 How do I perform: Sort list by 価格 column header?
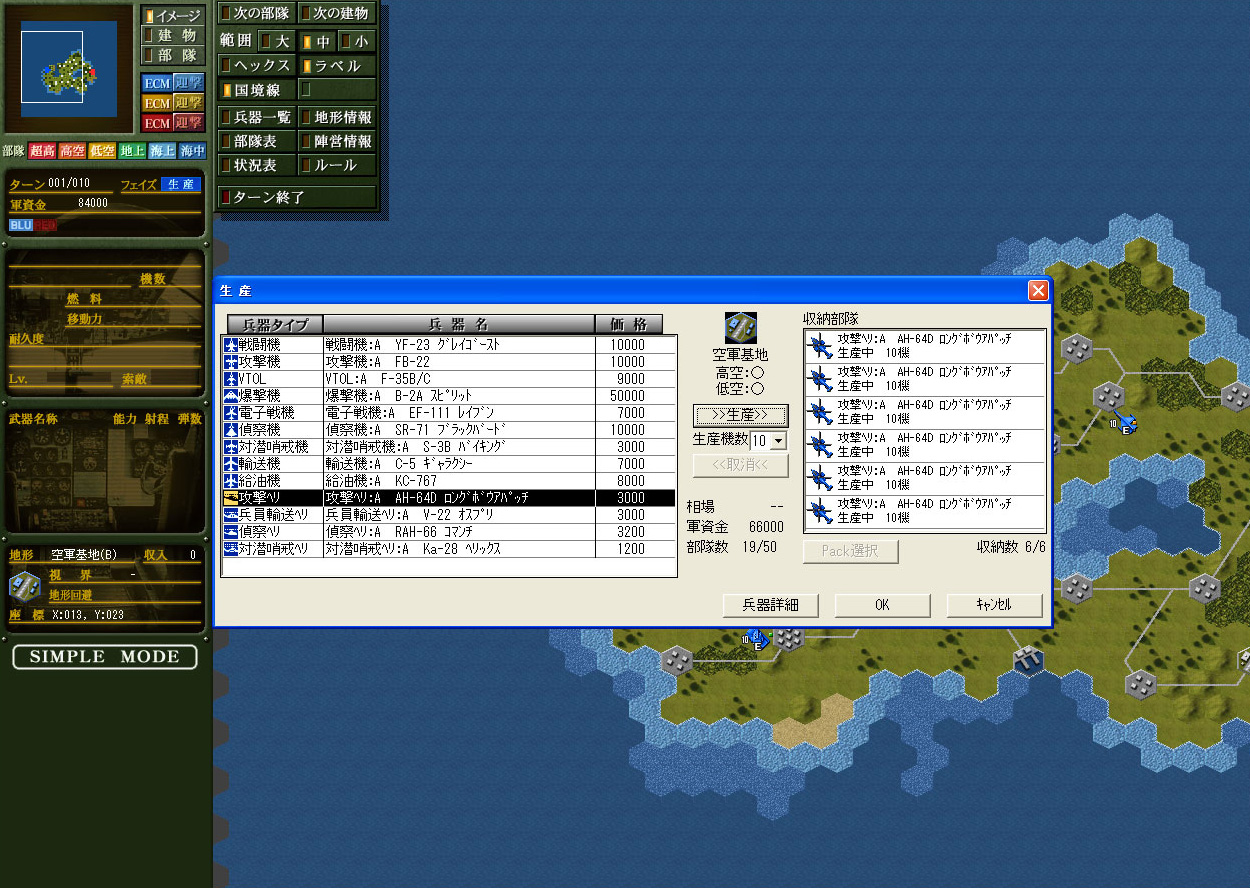tap(629, 325)
